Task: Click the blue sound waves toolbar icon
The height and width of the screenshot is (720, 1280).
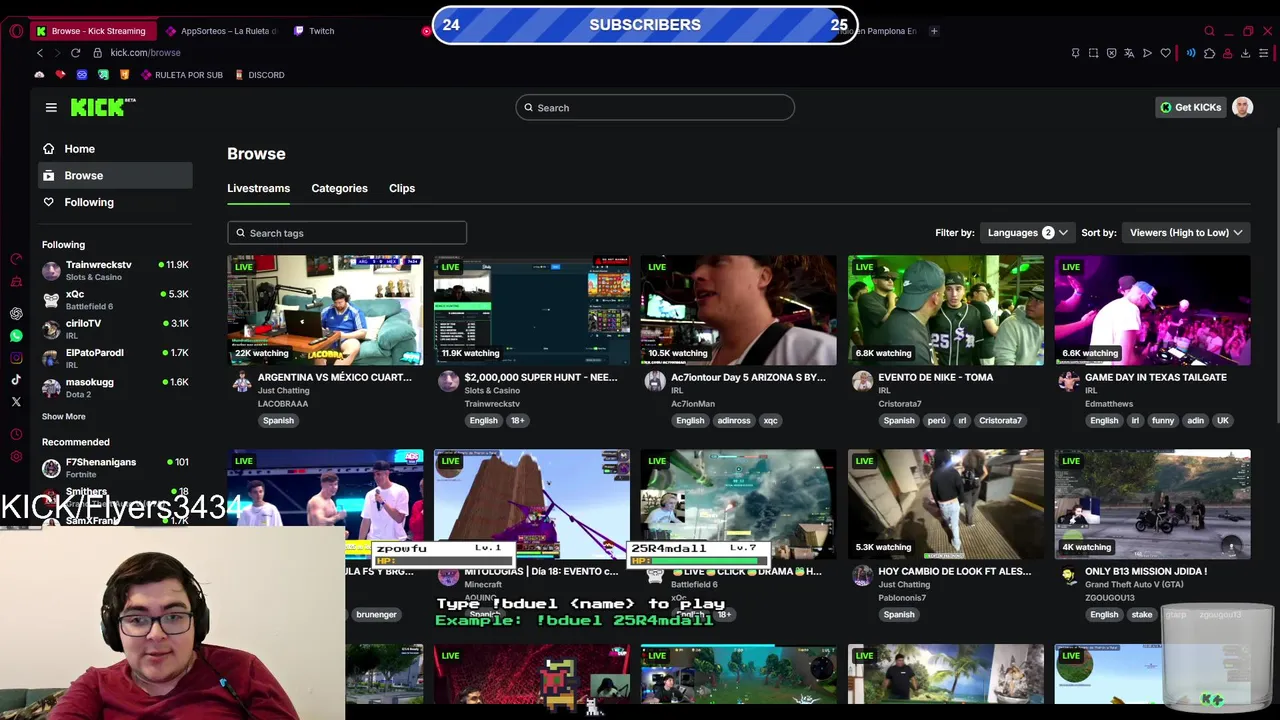Action: (1190, 53)
